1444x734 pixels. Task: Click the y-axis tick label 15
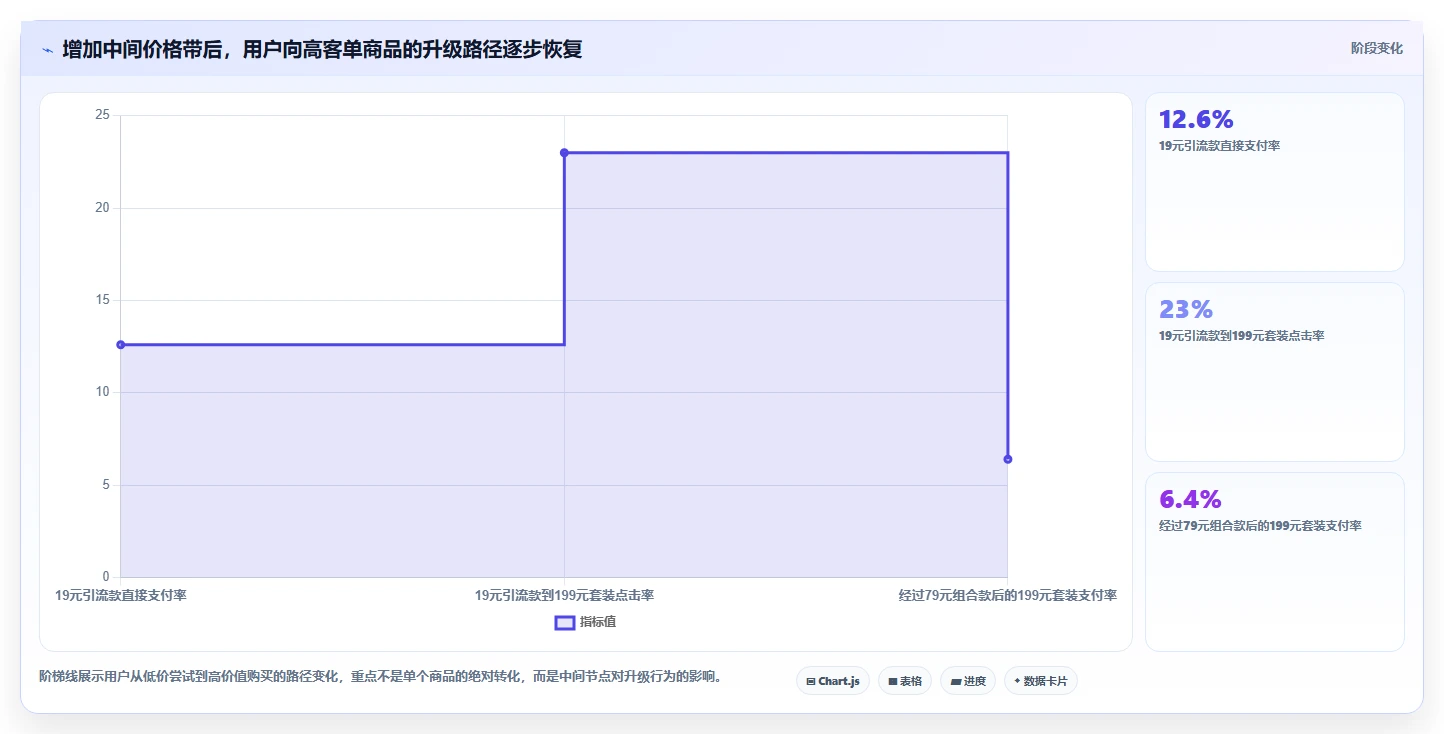[x=102, y=300]
